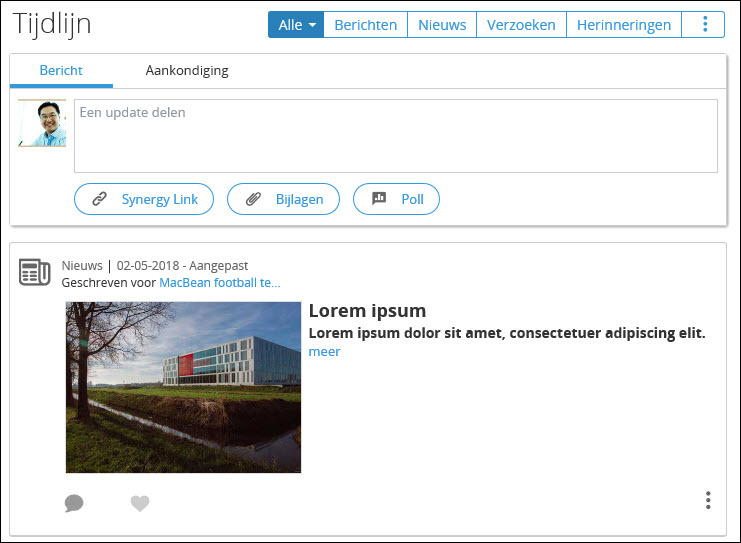Expand the article with the meer link
This screenshot has height=543, width=741.
[324, 351]
